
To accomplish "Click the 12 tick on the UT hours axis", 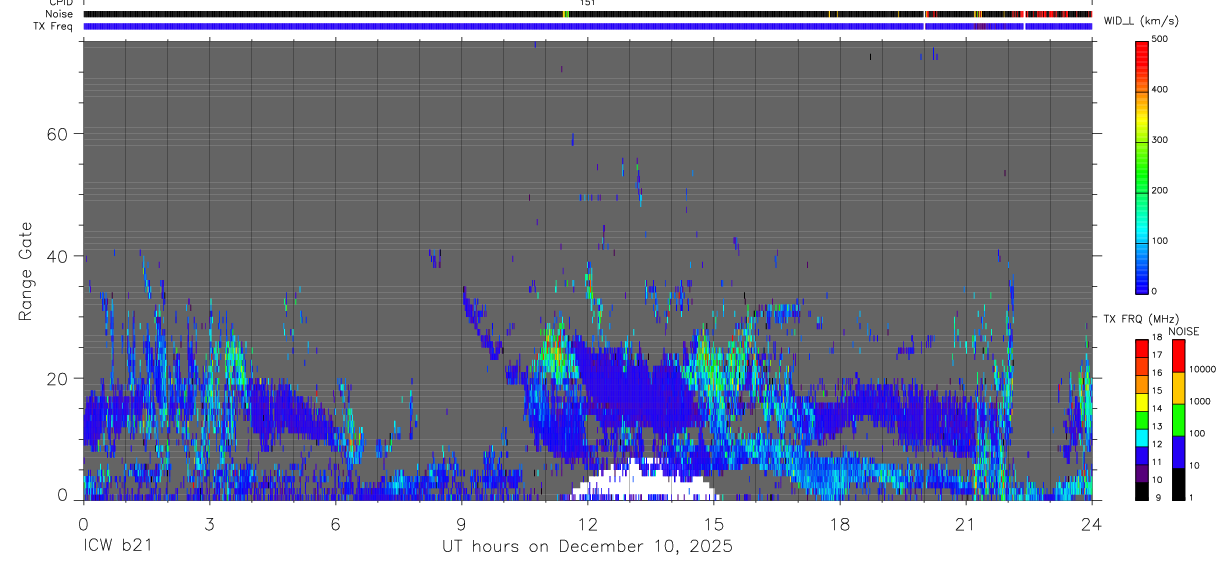I will click(x=588, y=524).
